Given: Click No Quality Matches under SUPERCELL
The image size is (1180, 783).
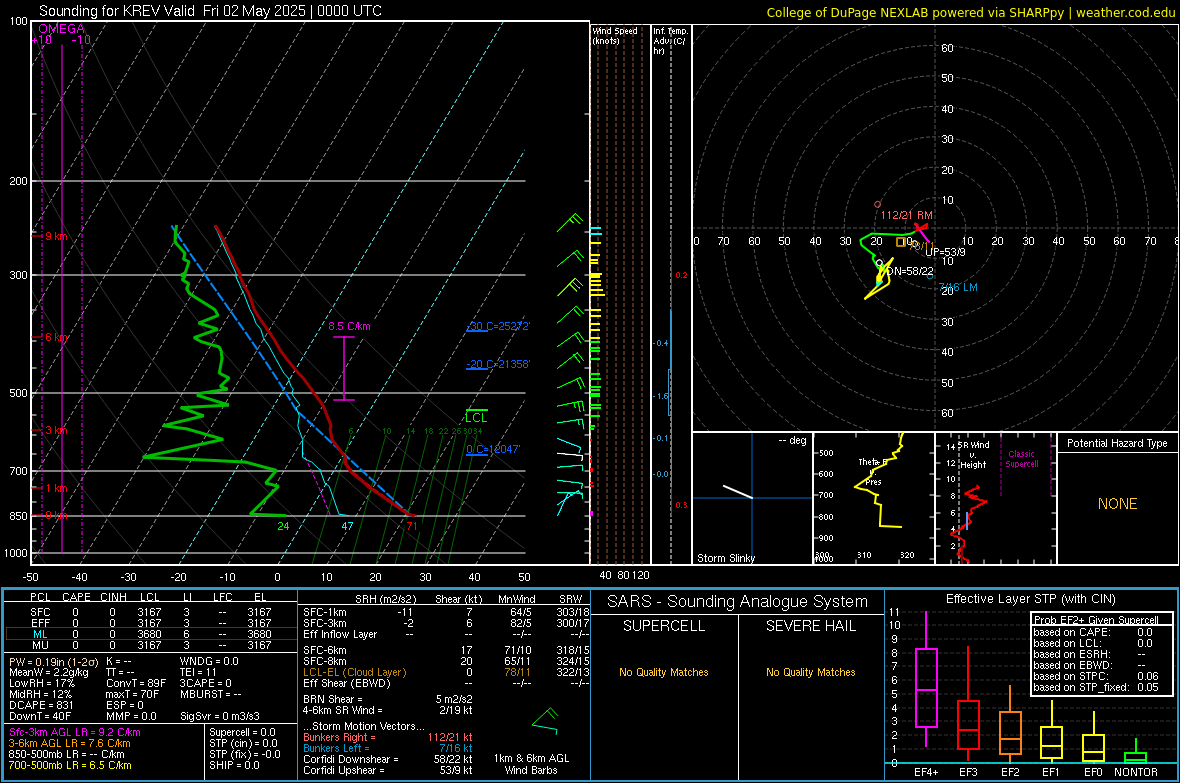Looking at the screenshot, I should click(664, 672).
